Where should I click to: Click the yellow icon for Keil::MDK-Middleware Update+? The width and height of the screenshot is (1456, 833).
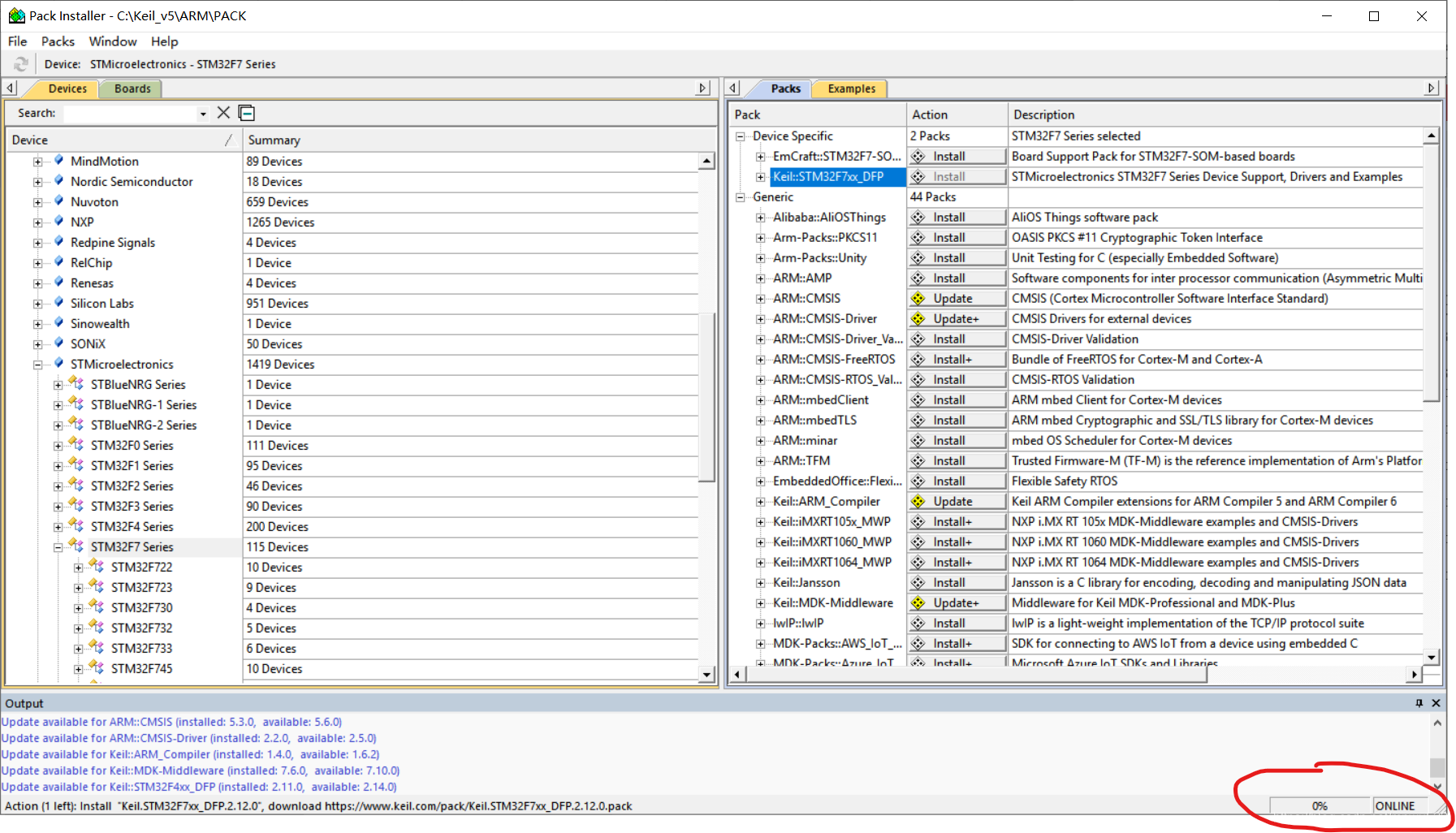point(918,603)
